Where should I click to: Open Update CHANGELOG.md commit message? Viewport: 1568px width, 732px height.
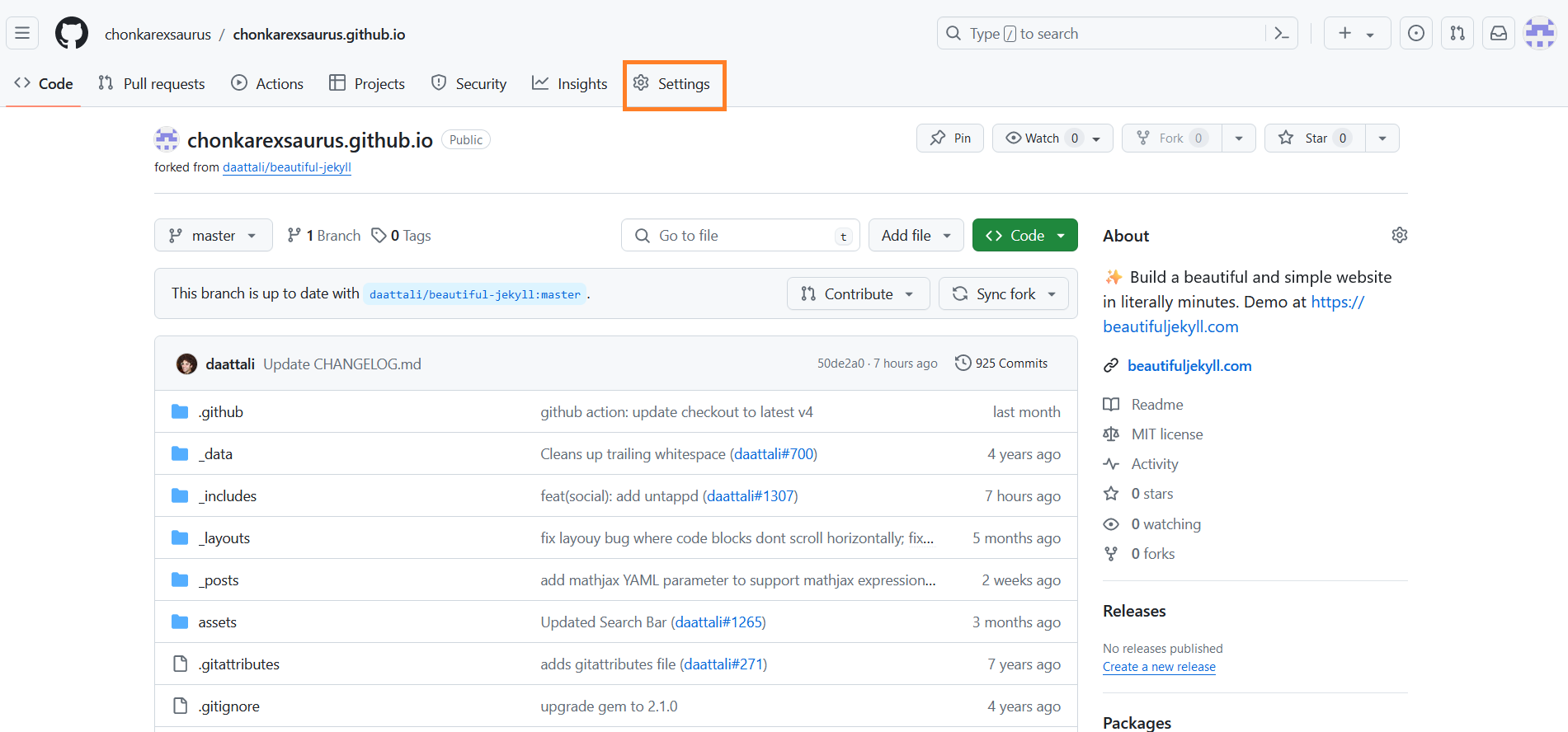coord(342,364)
